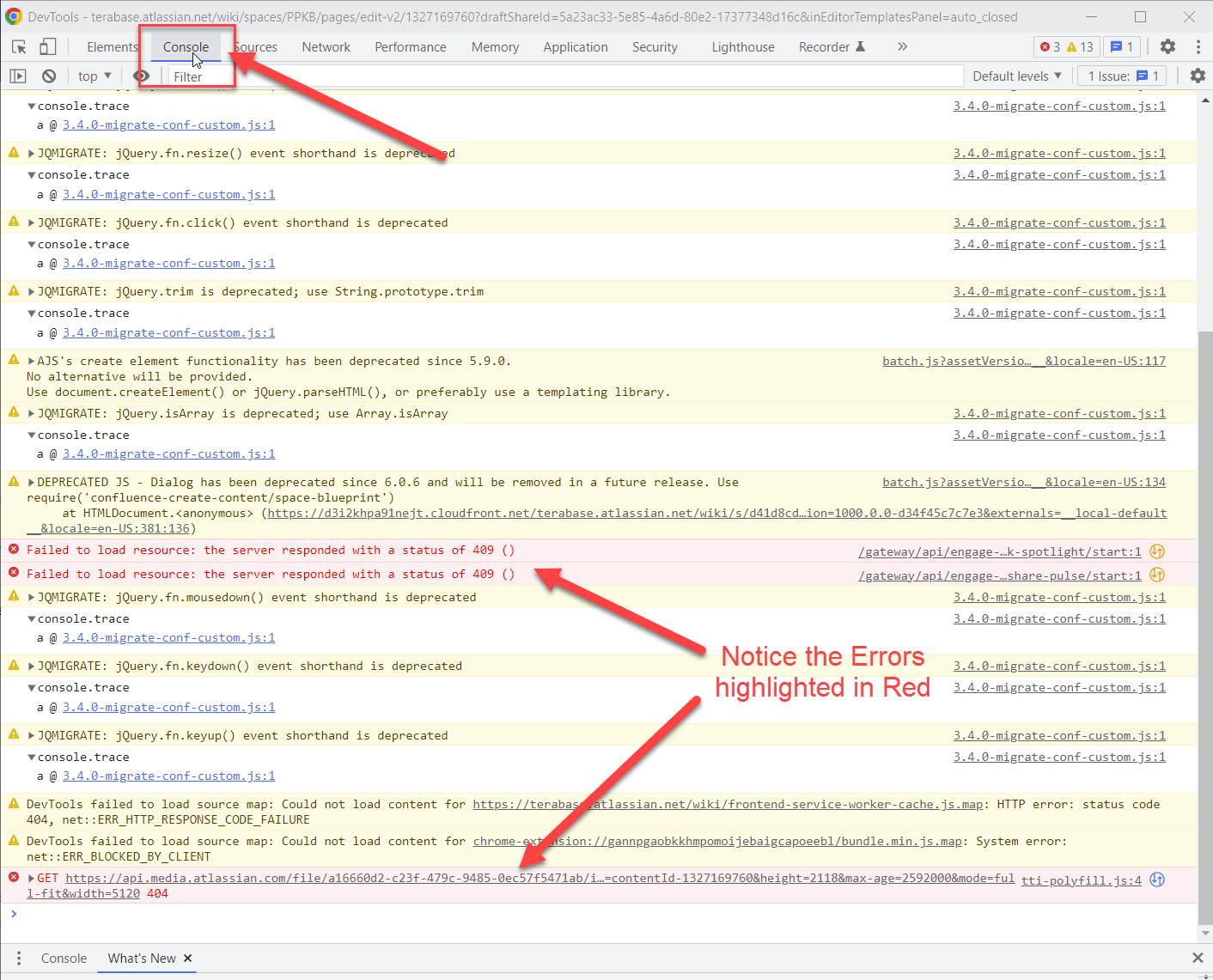Switch to the Security tab

click(x=655, y=46)
